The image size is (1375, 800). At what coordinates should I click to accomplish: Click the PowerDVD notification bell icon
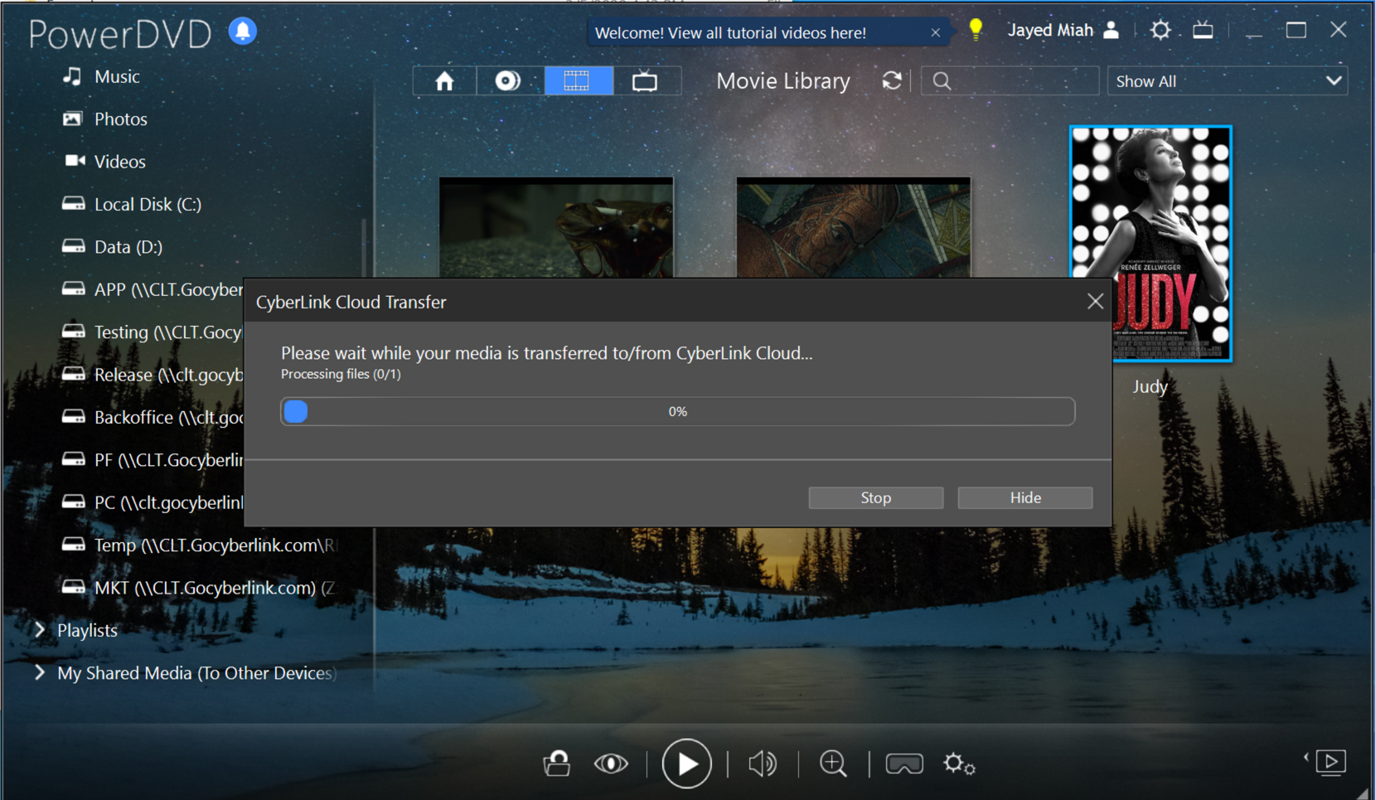(x=243, y=31)
